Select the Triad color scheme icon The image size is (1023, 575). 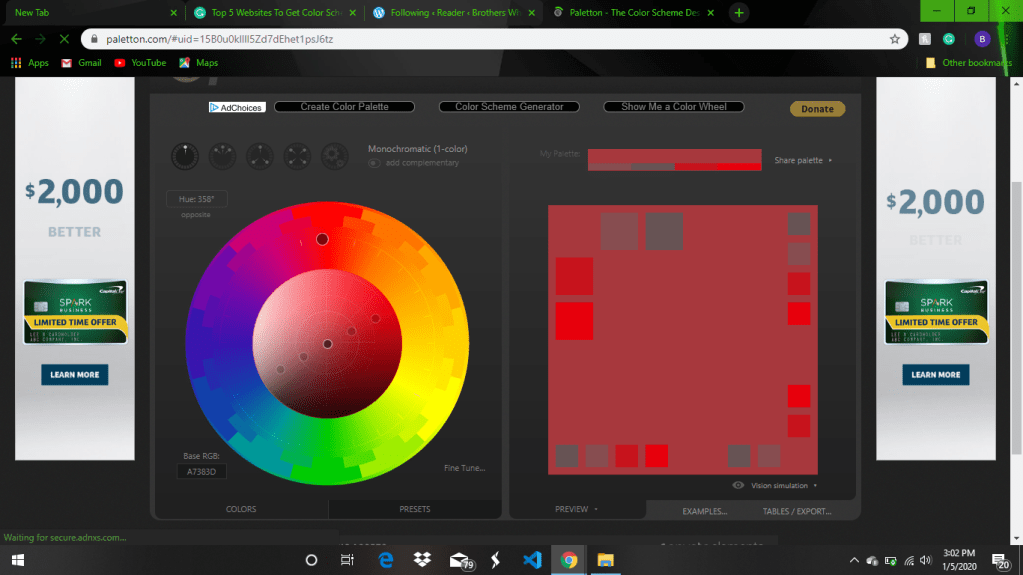260,156
